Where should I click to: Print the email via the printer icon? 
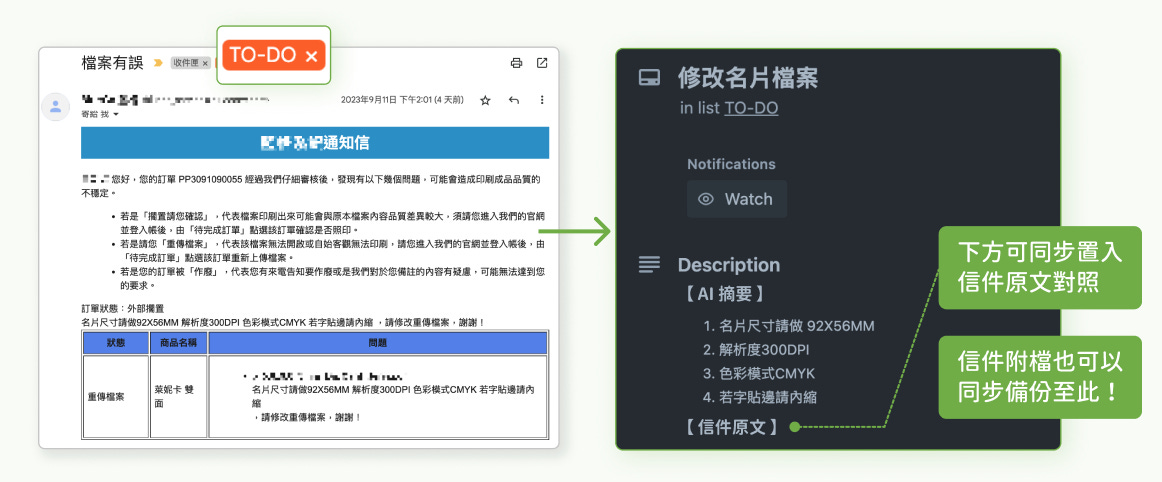point(517,63)
